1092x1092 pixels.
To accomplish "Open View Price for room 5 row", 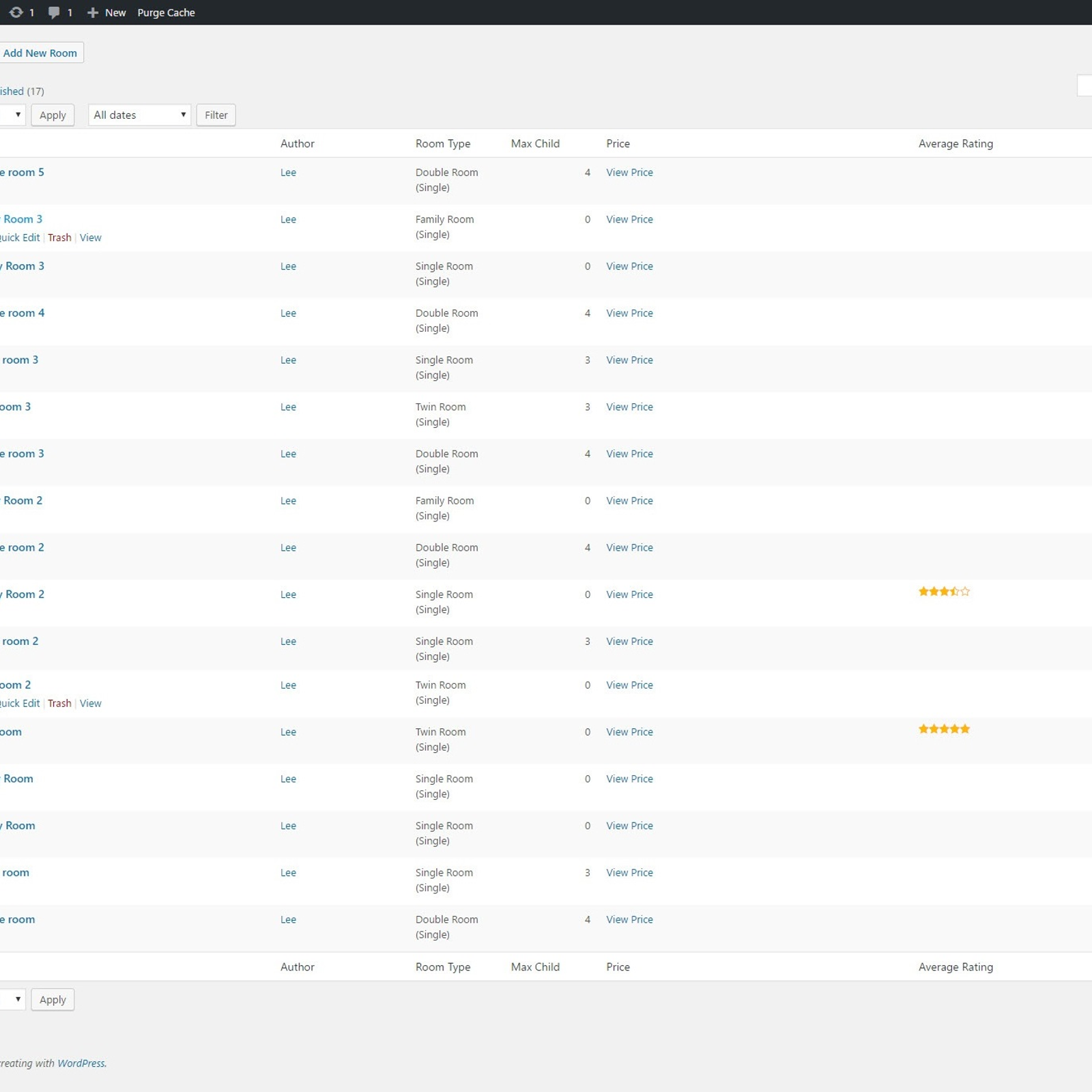I will 629,172.
